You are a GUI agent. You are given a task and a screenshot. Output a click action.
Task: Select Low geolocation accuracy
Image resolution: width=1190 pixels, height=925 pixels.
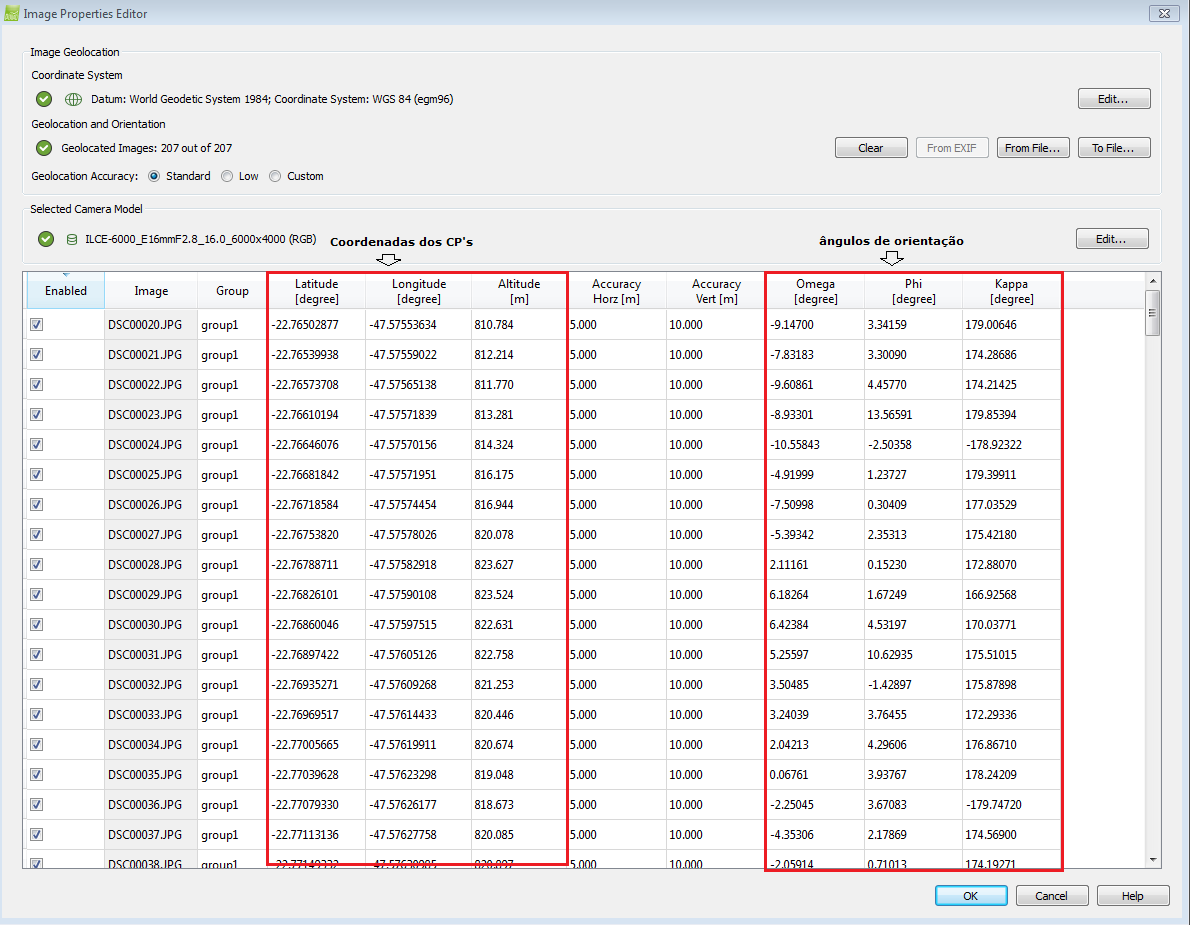227,176
